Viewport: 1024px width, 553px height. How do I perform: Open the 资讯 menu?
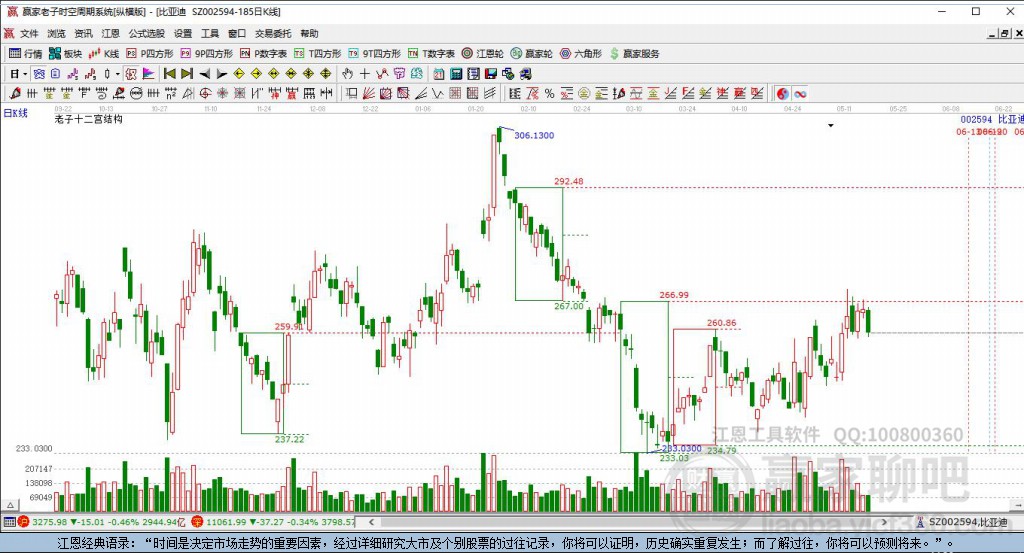[x=83, y=33]
